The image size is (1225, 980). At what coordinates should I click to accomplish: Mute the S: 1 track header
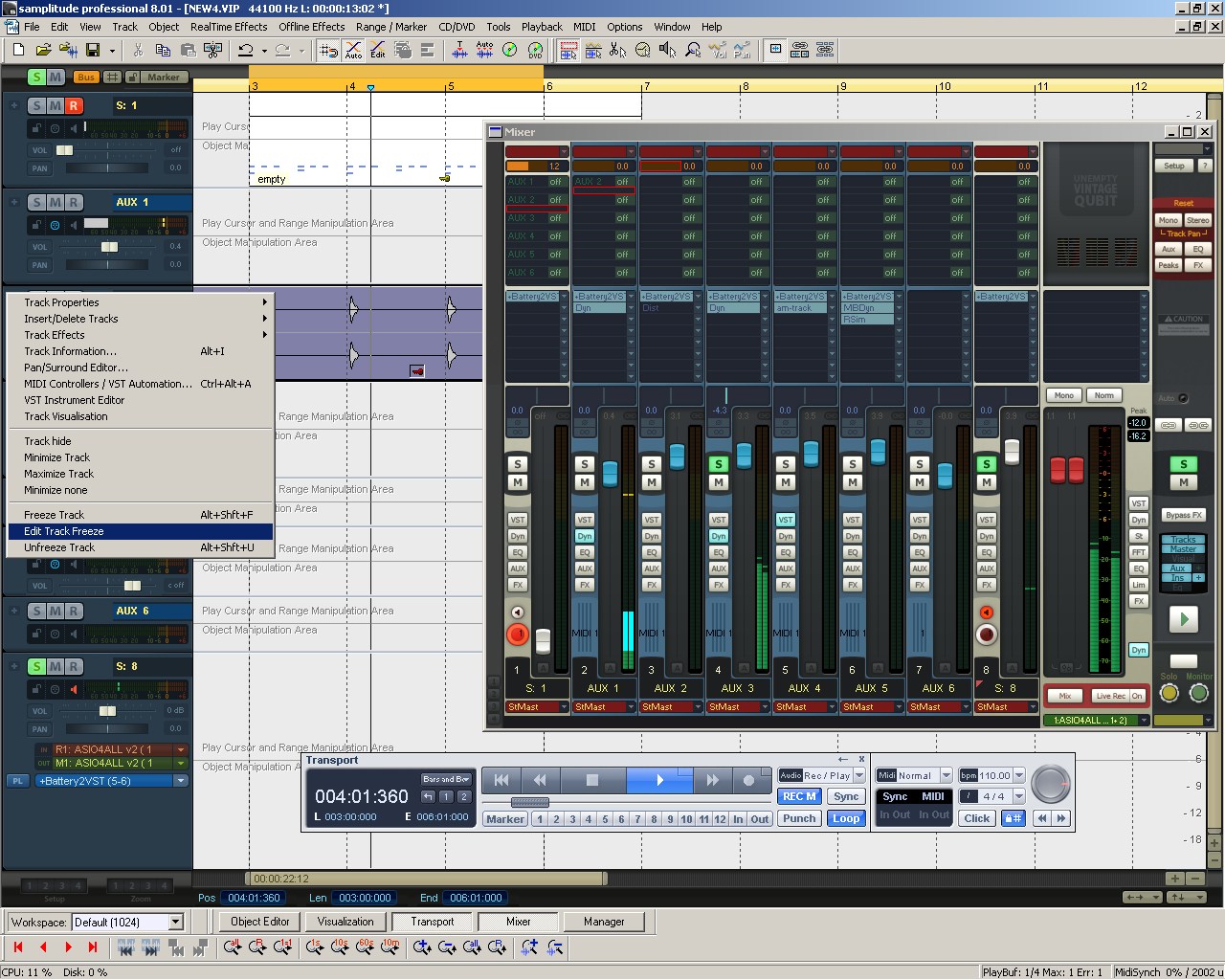tap(56, 105)
